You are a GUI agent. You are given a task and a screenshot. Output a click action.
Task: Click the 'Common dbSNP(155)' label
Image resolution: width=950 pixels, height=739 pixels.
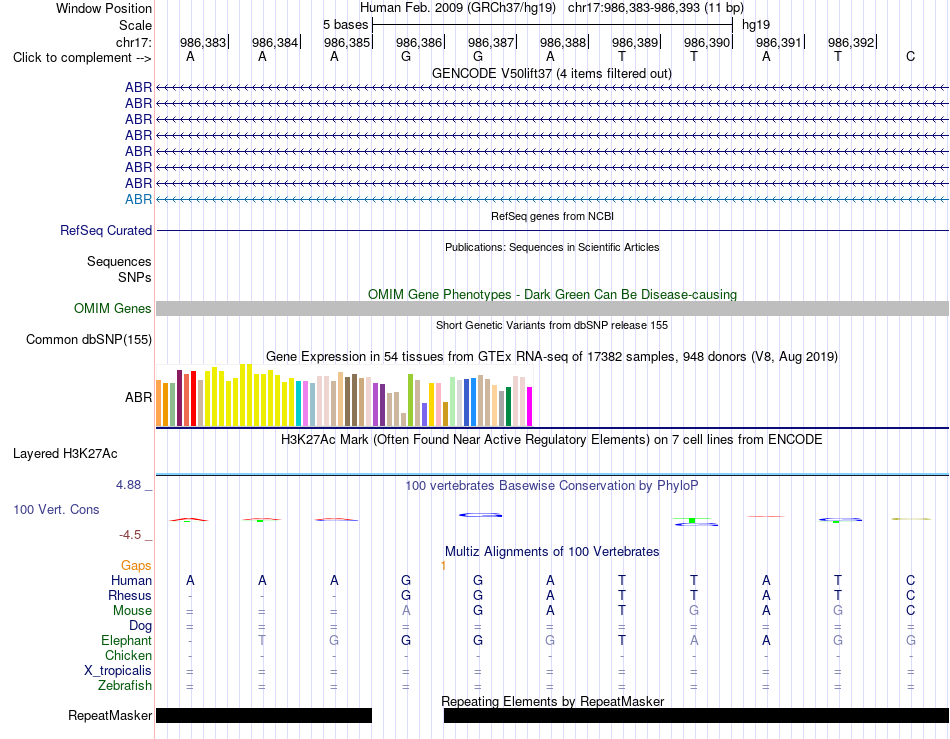point(89,339)
